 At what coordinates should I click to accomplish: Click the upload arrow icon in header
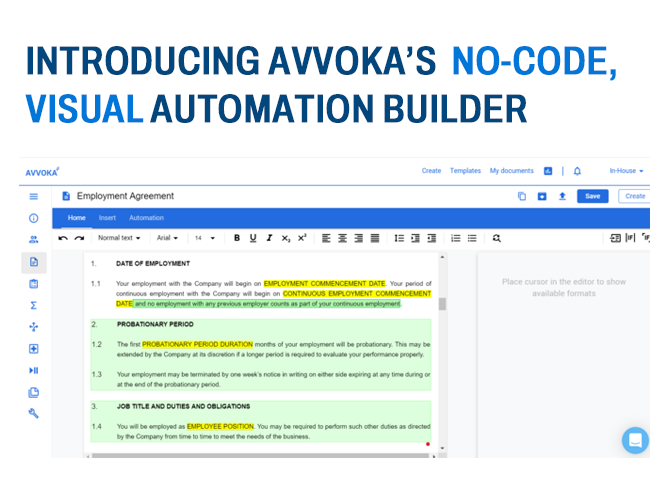[562, 196]
